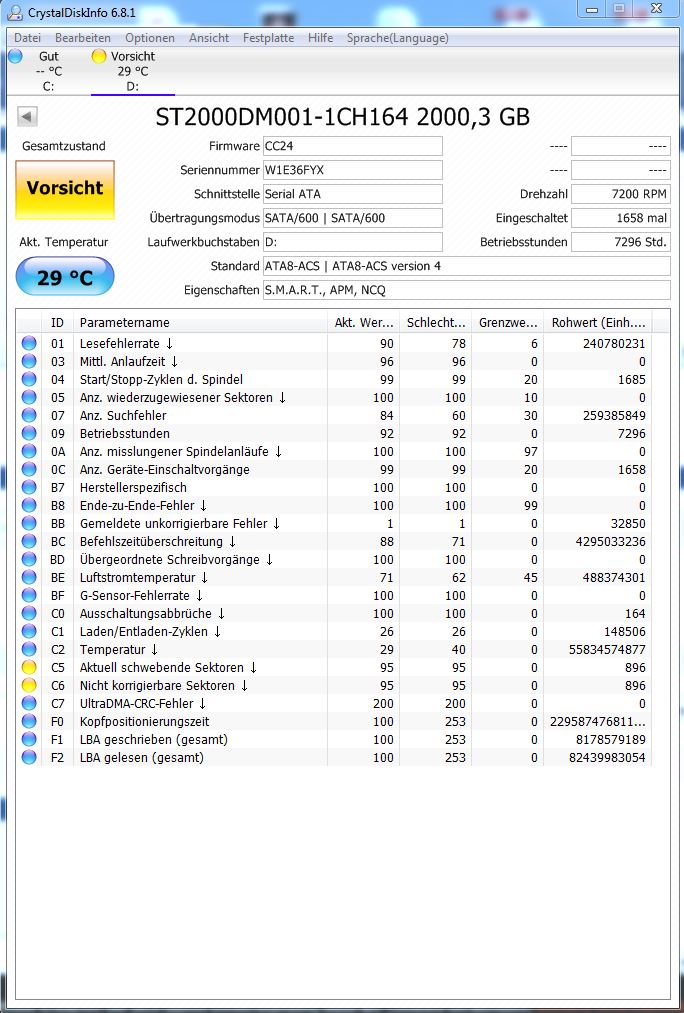Select the yellow Vorsicht orb for drive D:

coord(99,56)
